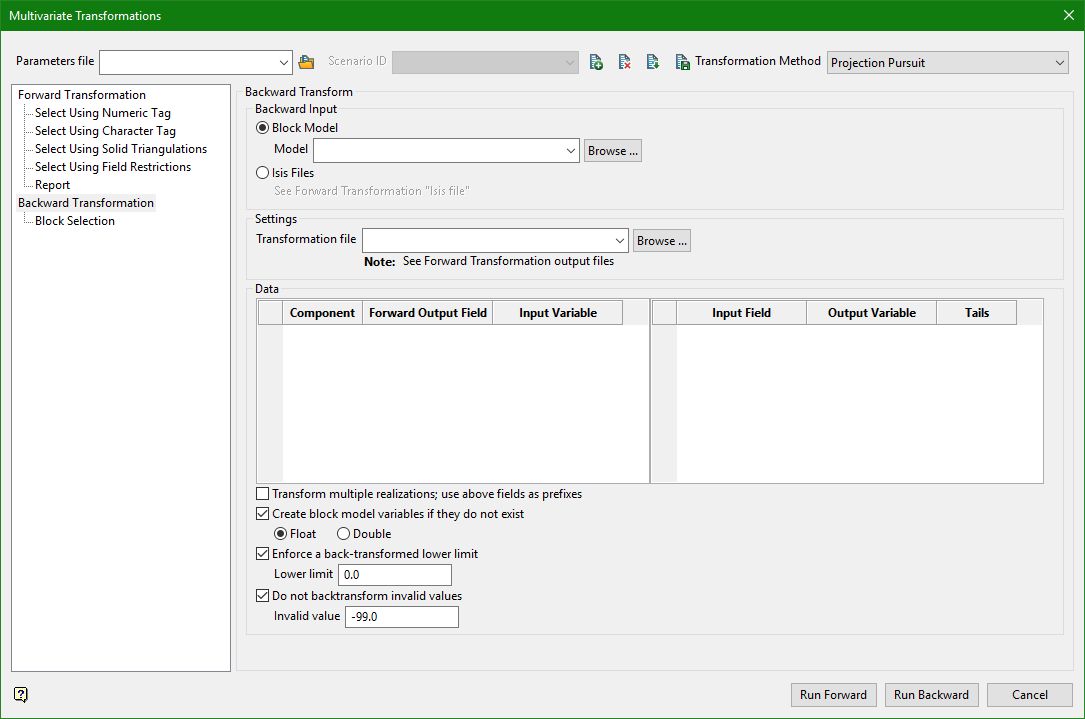1085x719 pixels.
Task: Expand the Parameters file dropdown
Action: coord(284,63)
